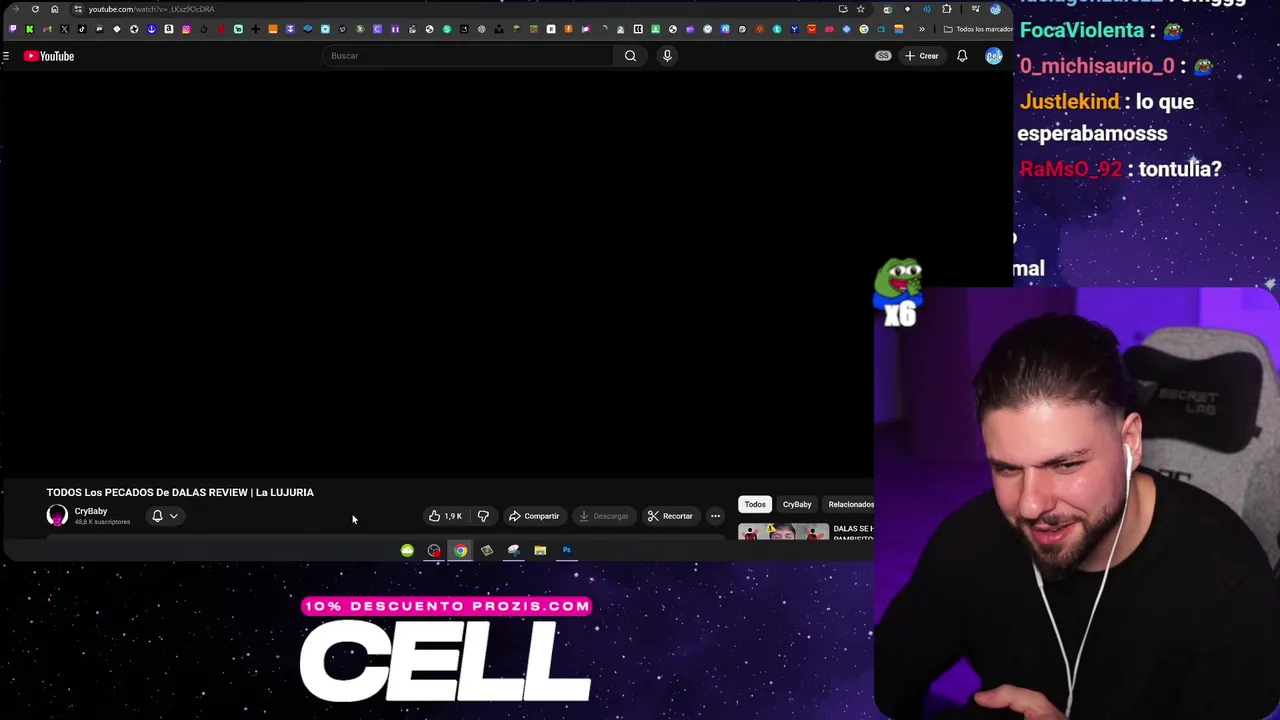Select the Relacionados filter chip
Image resolution: width=1280 pixels, height=720 pixels.
click(x=850, y=504)
